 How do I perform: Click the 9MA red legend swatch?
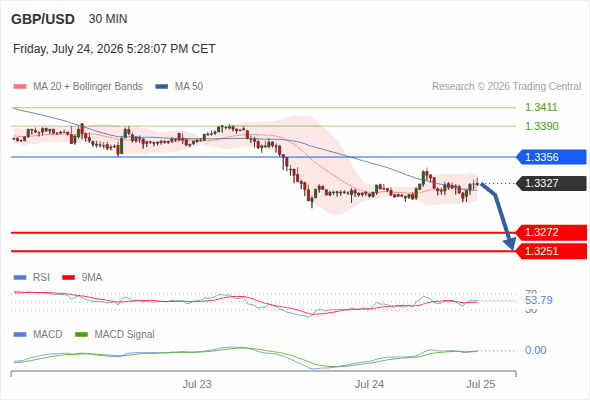[x=68, y=278]
